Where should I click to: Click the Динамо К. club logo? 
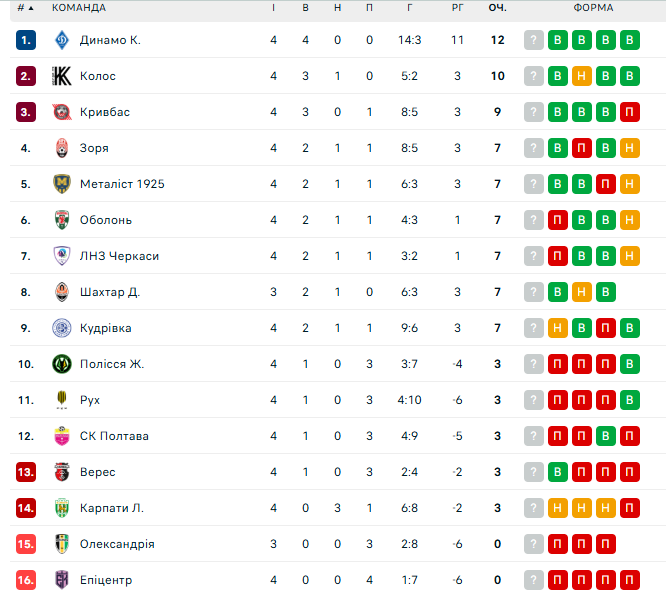point(62,40)
